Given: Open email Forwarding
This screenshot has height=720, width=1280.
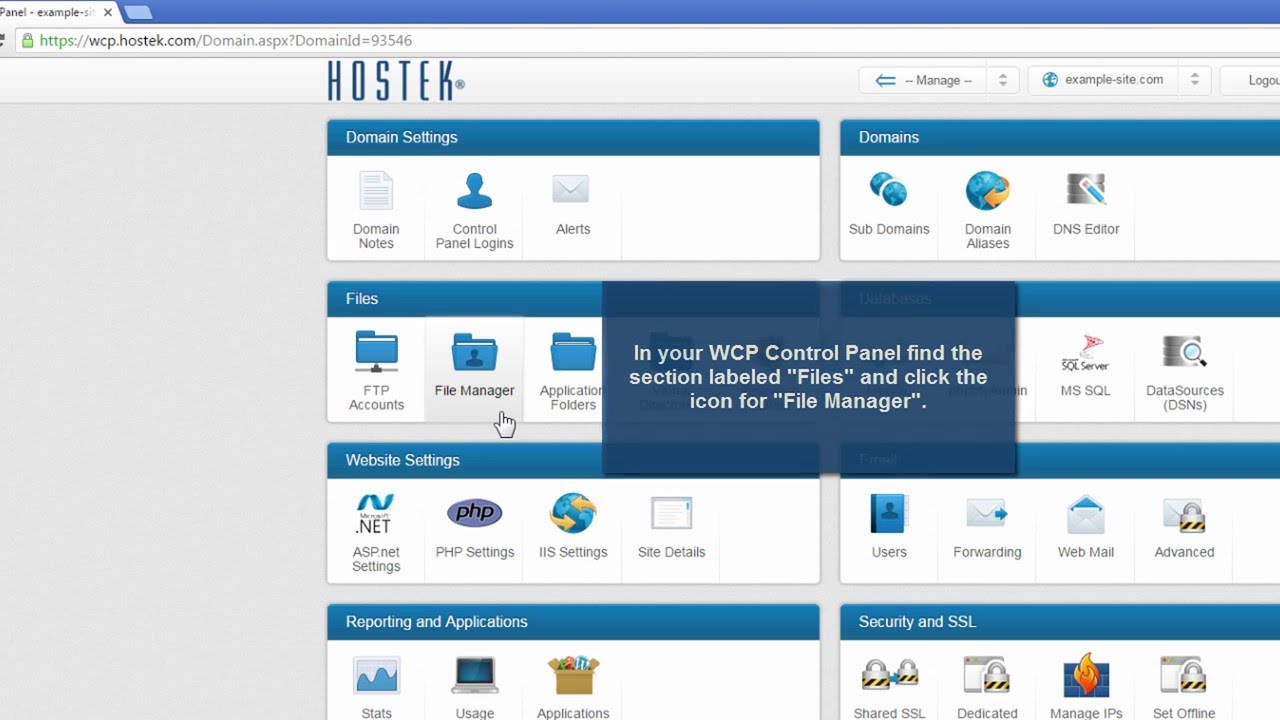Looking at the screenshot, I should pyautogui.click(x=987, y=527).
